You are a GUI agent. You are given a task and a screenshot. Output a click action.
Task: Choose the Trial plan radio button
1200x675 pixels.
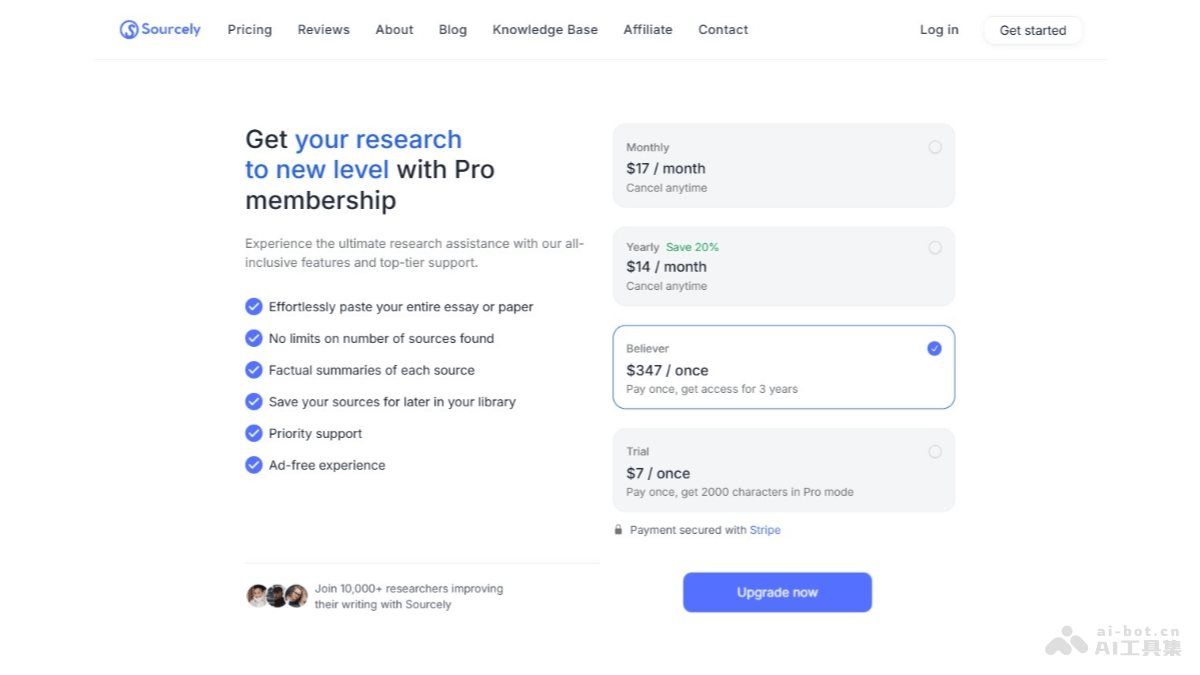coord(935,452)
